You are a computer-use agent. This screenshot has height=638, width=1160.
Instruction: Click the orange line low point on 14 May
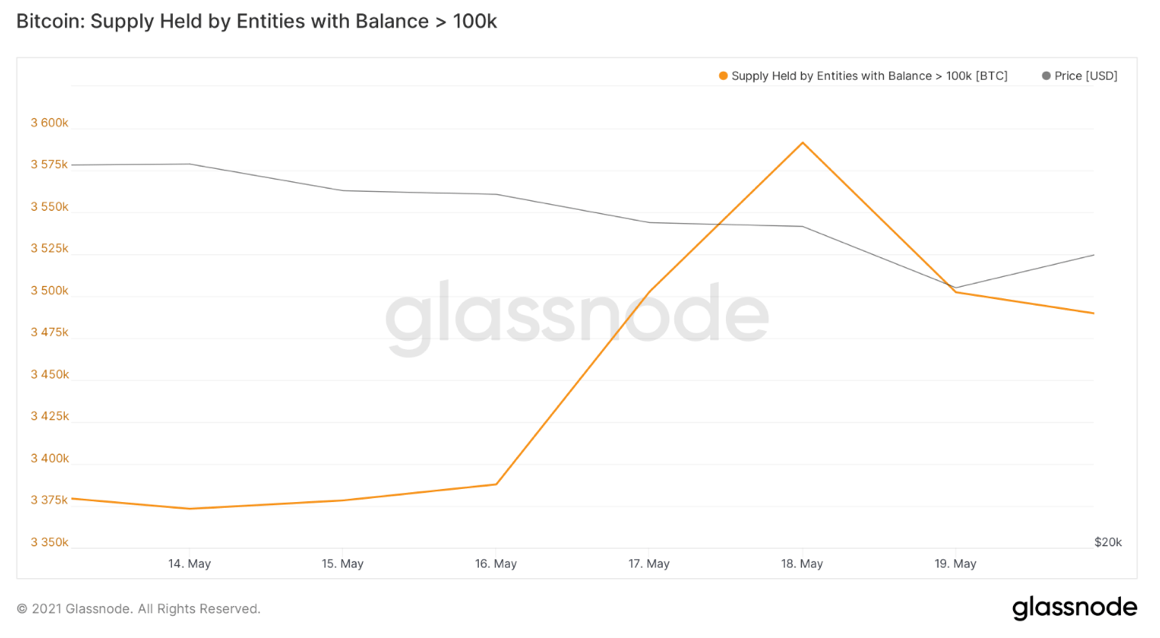coord(190,508)
